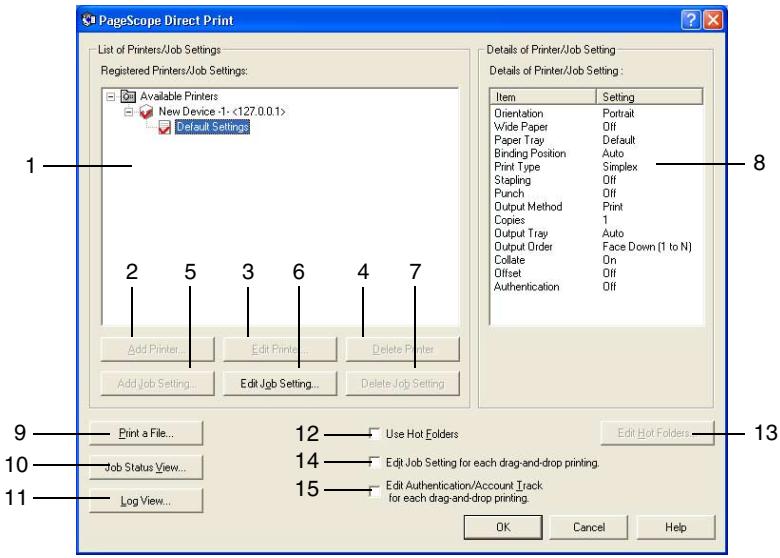Collapse the Available Printers tree node

point(111,96)
